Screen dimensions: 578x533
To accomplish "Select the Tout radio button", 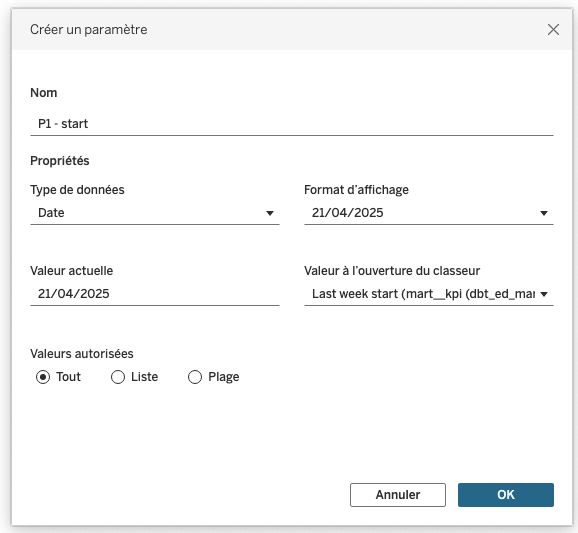I will 43,377.
